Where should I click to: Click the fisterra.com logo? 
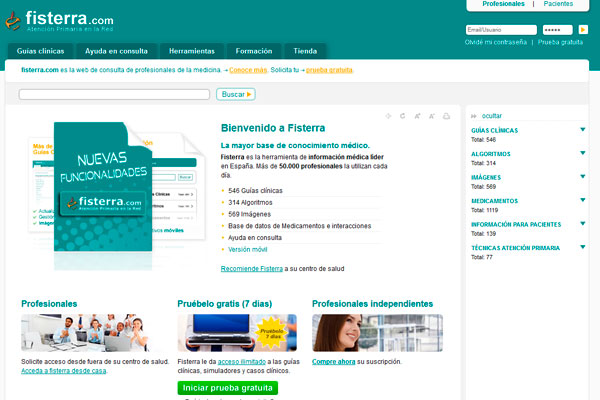tap(60, 21)
